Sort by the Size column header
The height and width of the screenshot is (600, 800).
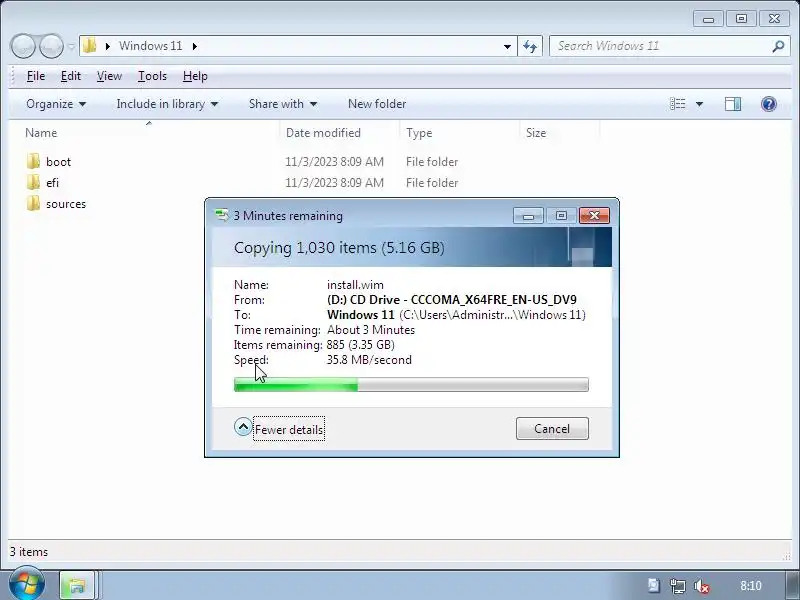560,133
